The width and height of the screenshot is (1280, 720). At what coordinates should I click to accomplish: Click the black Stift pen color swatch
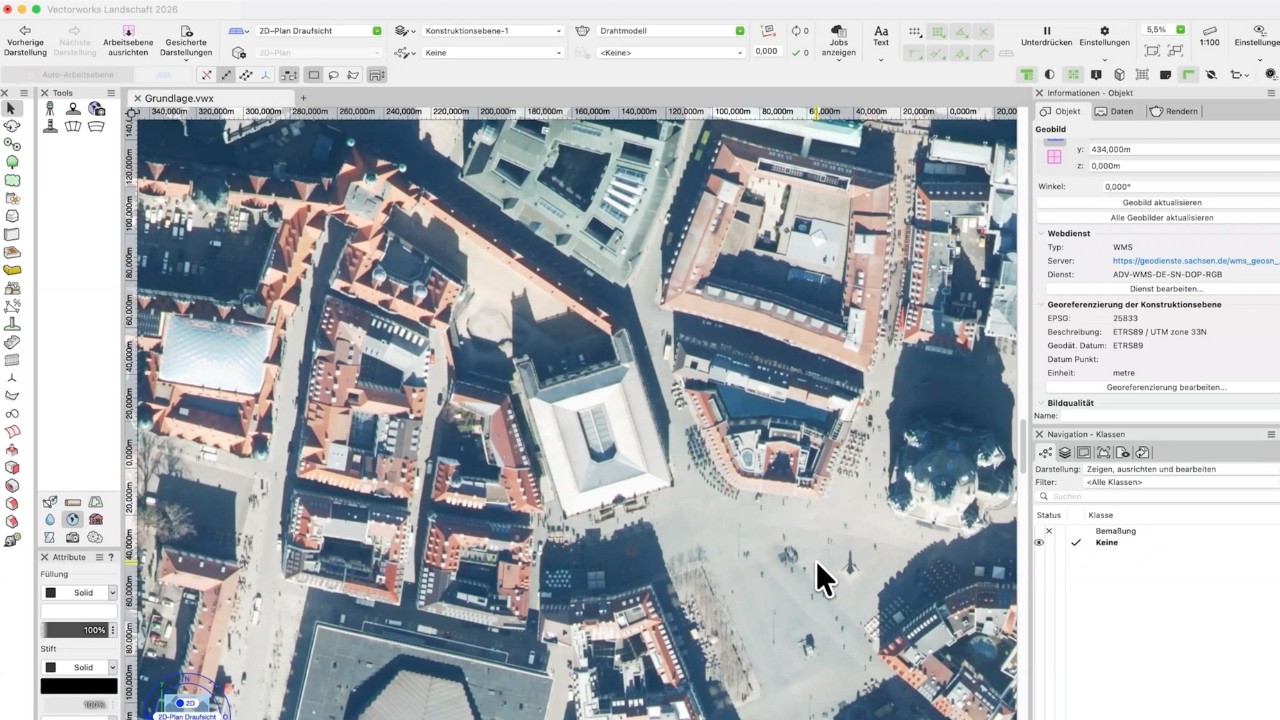(79, 686)
